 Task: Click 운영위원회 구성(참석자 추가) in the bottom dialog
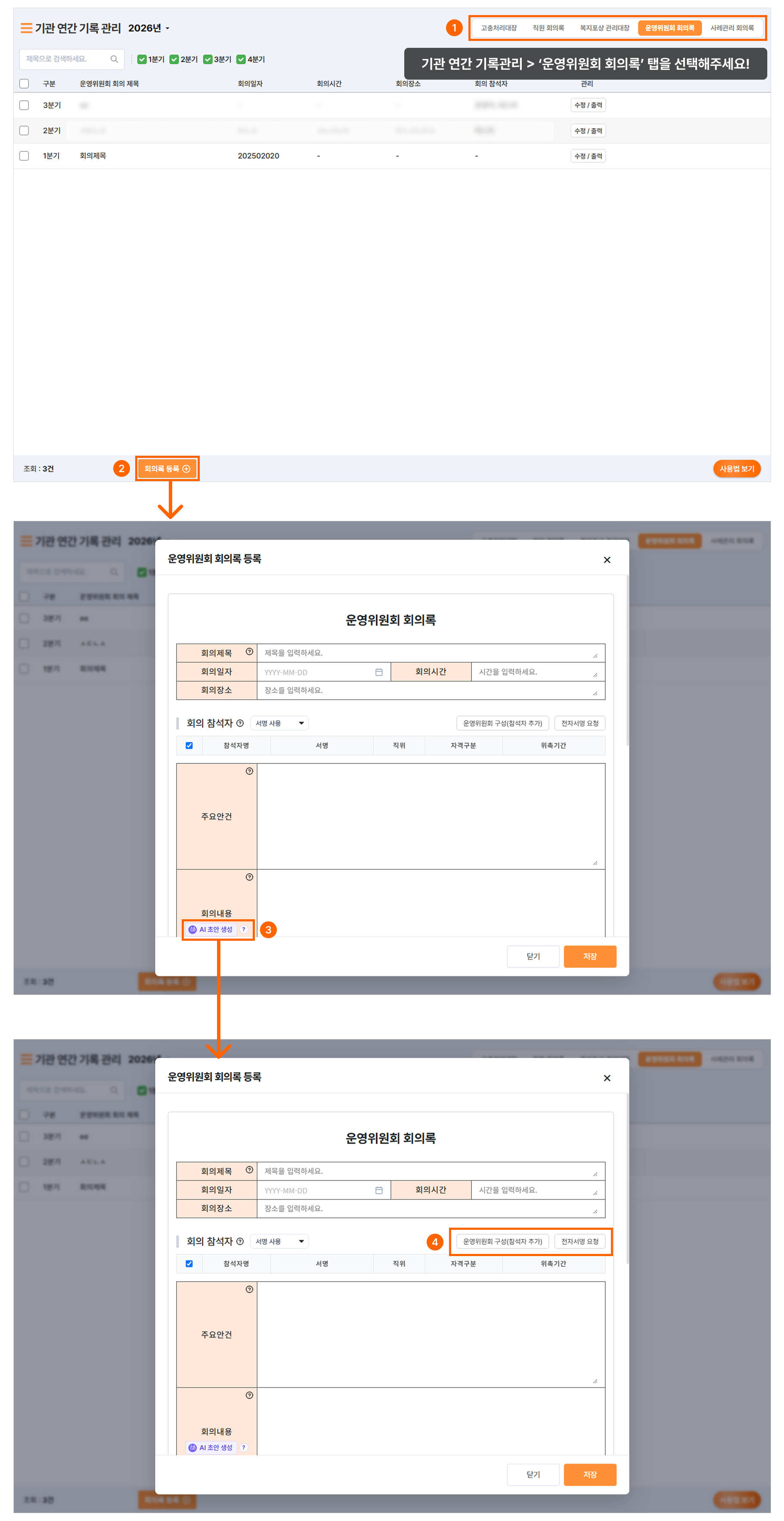tap(502, 1241)
